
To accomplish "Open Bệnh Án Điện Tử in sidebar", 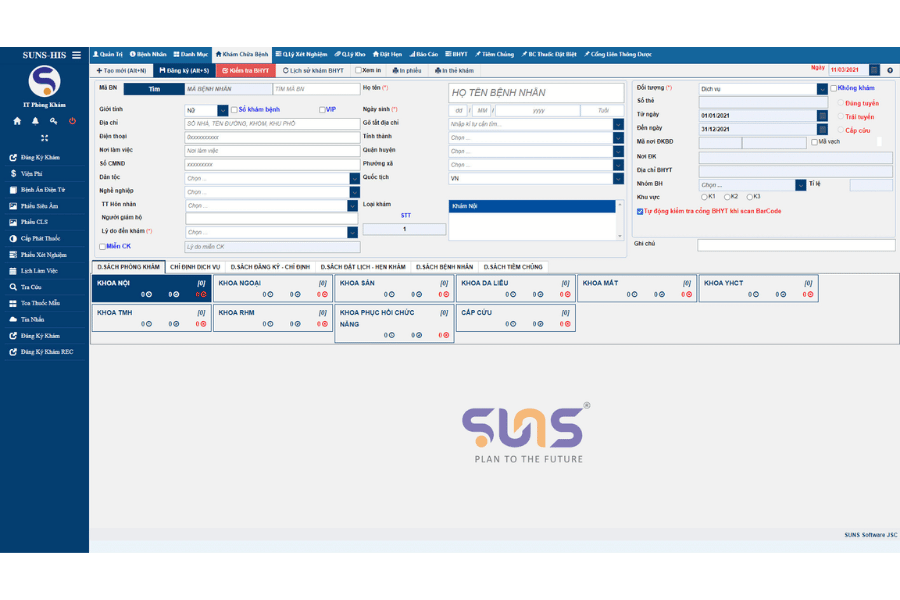I will (44, 189).
